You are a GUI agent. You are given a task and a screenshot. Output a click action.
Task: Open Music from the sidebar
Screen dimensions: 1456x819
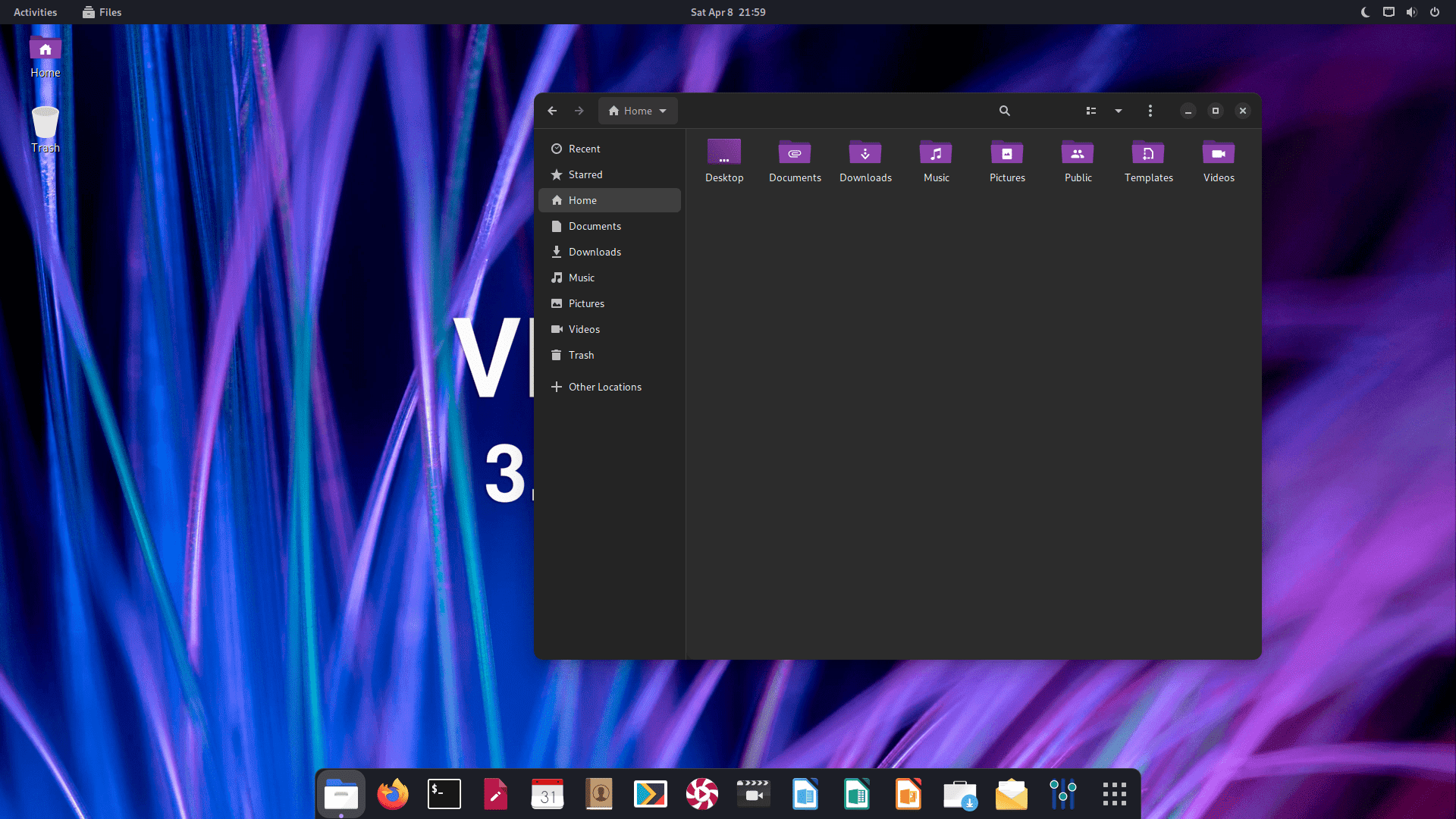(610, 278)
